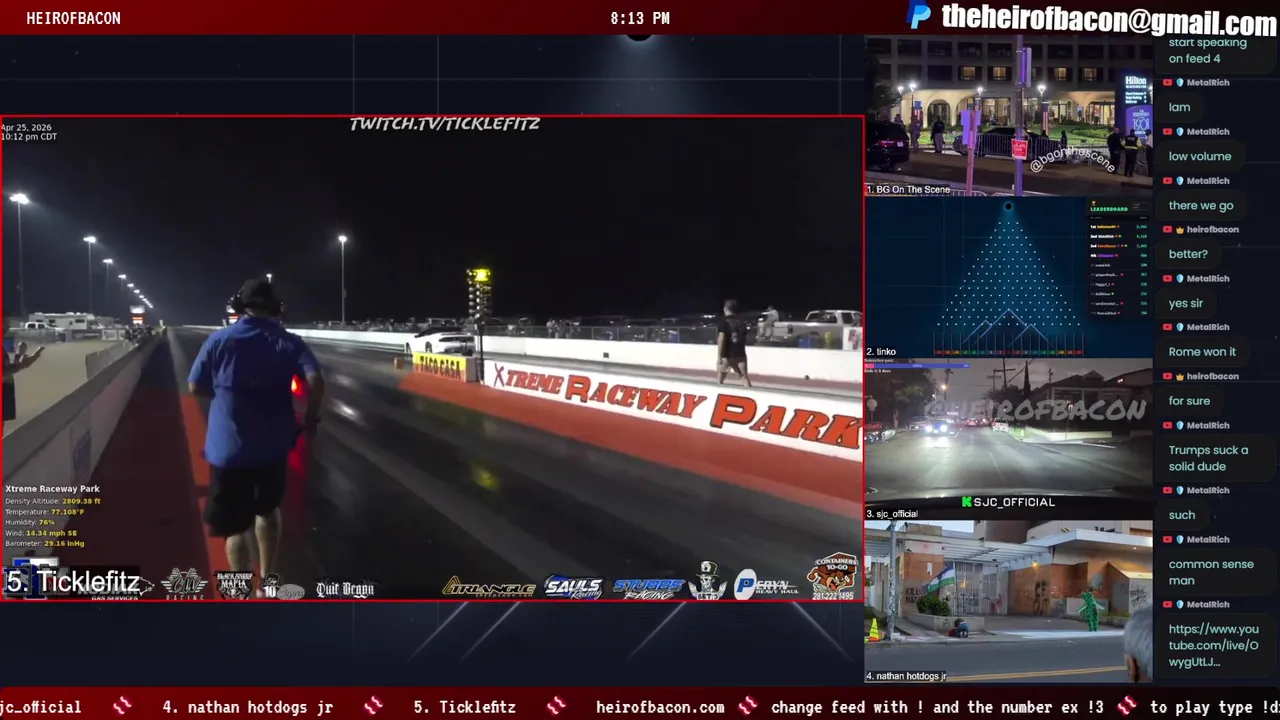Click the bacon icon before 'to play type' text
Image resolution: width=1280 pixels, height=720 pixels.
click(x=1126, y=706)
